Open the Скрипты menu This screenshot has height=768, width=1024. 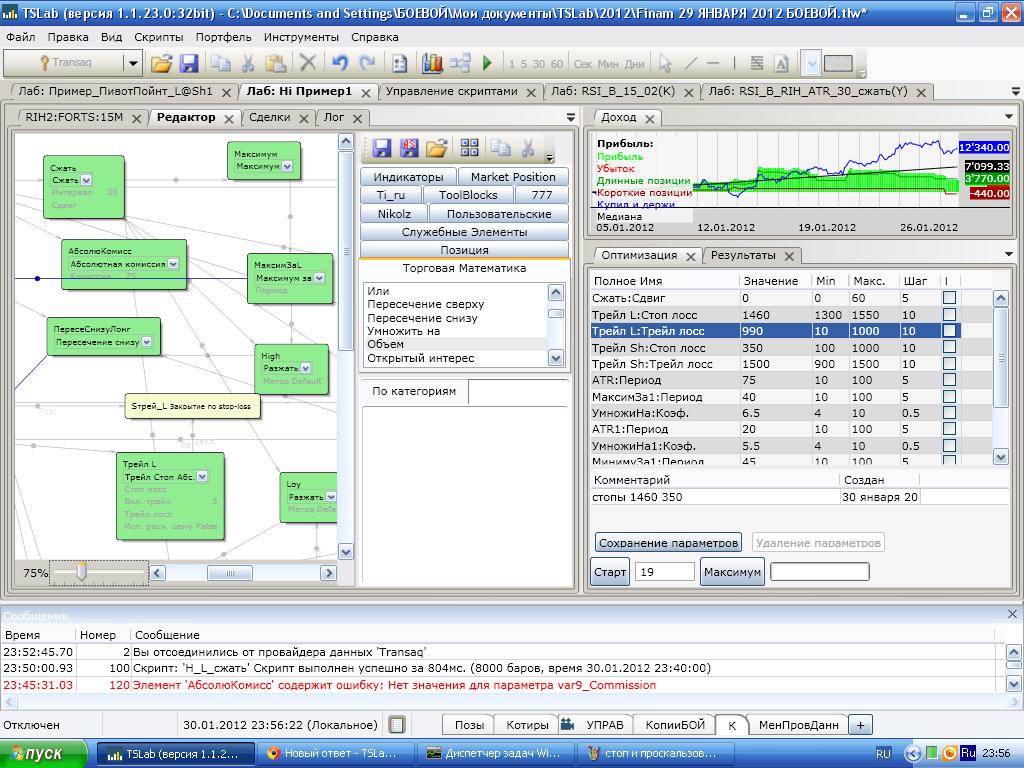[159, 37]
